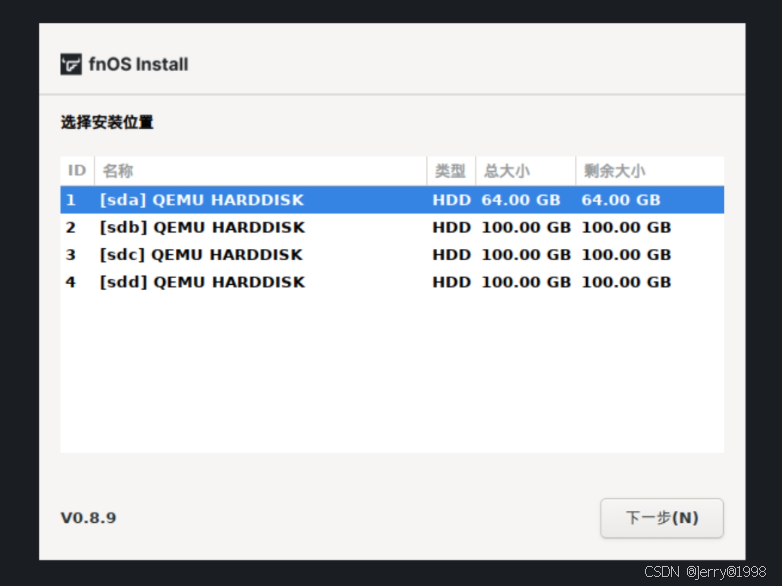
Task: Click 100.00 GB remaining size of sdb
Action: 626,227
